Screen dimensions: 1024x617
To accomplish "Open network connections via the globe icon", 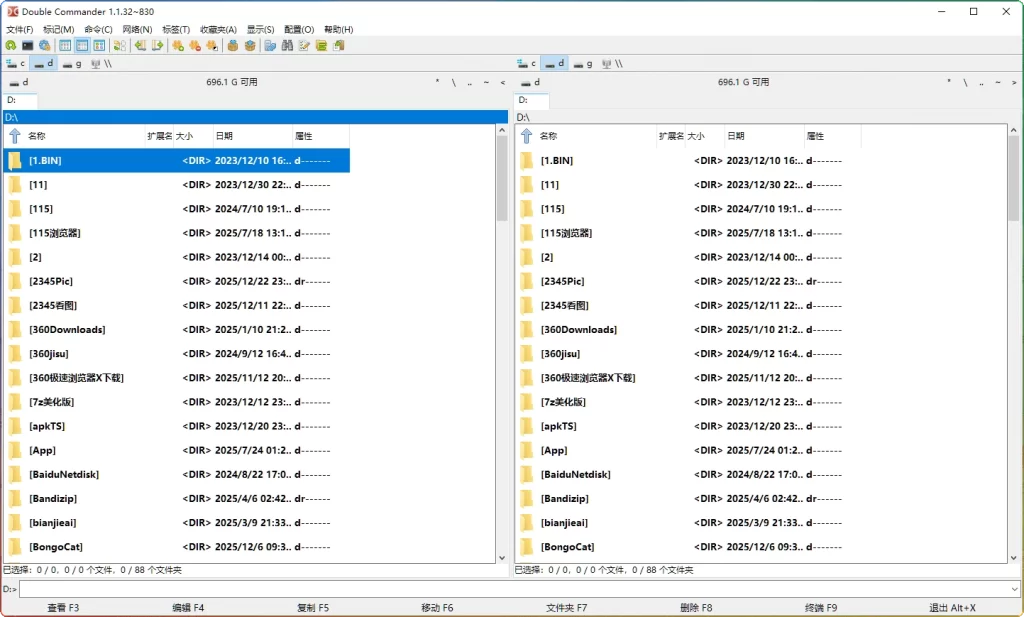I will (x=43, y=45).
